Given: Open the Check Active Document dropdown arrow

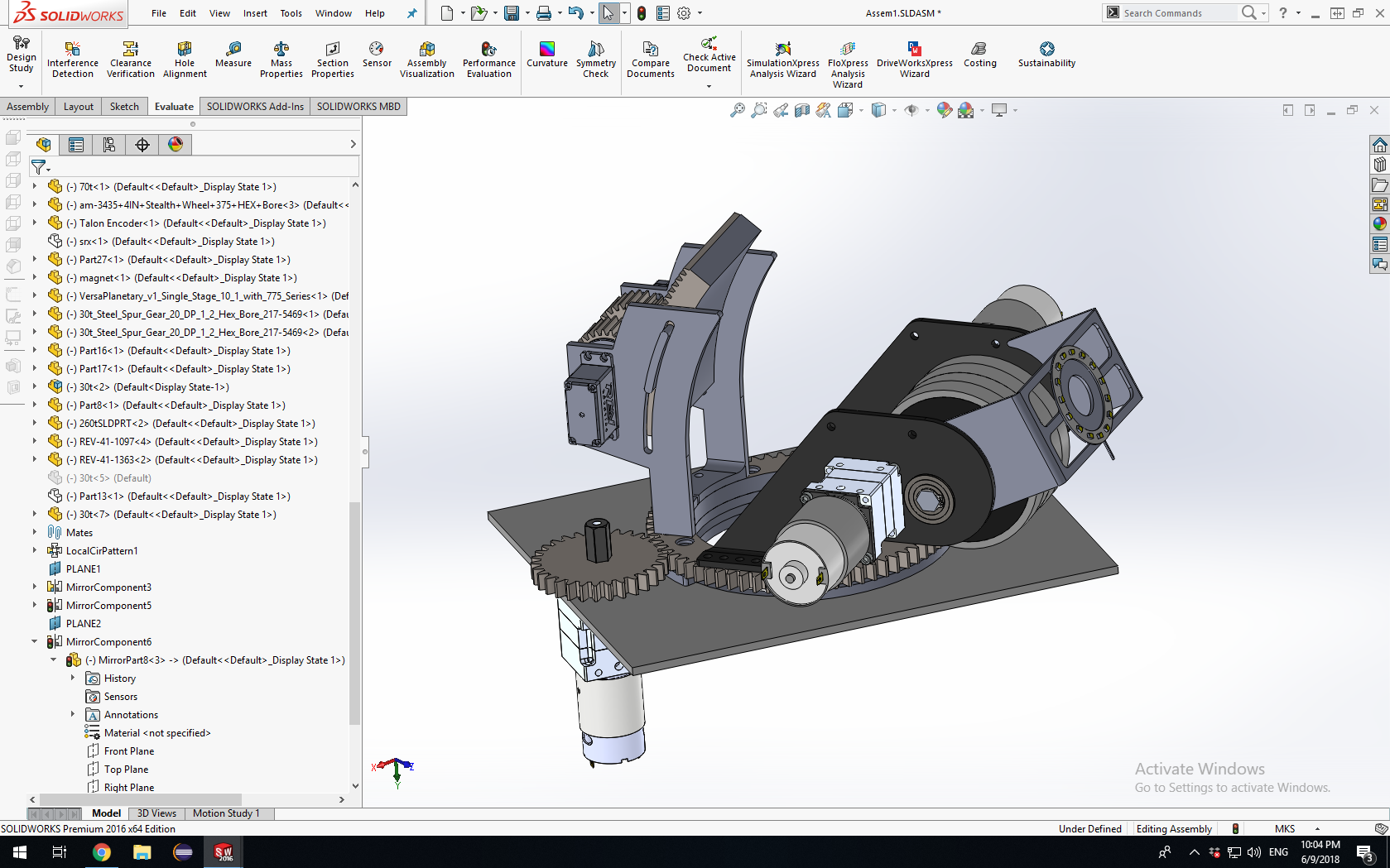Looking at the screenshot, I should (709, 86).
